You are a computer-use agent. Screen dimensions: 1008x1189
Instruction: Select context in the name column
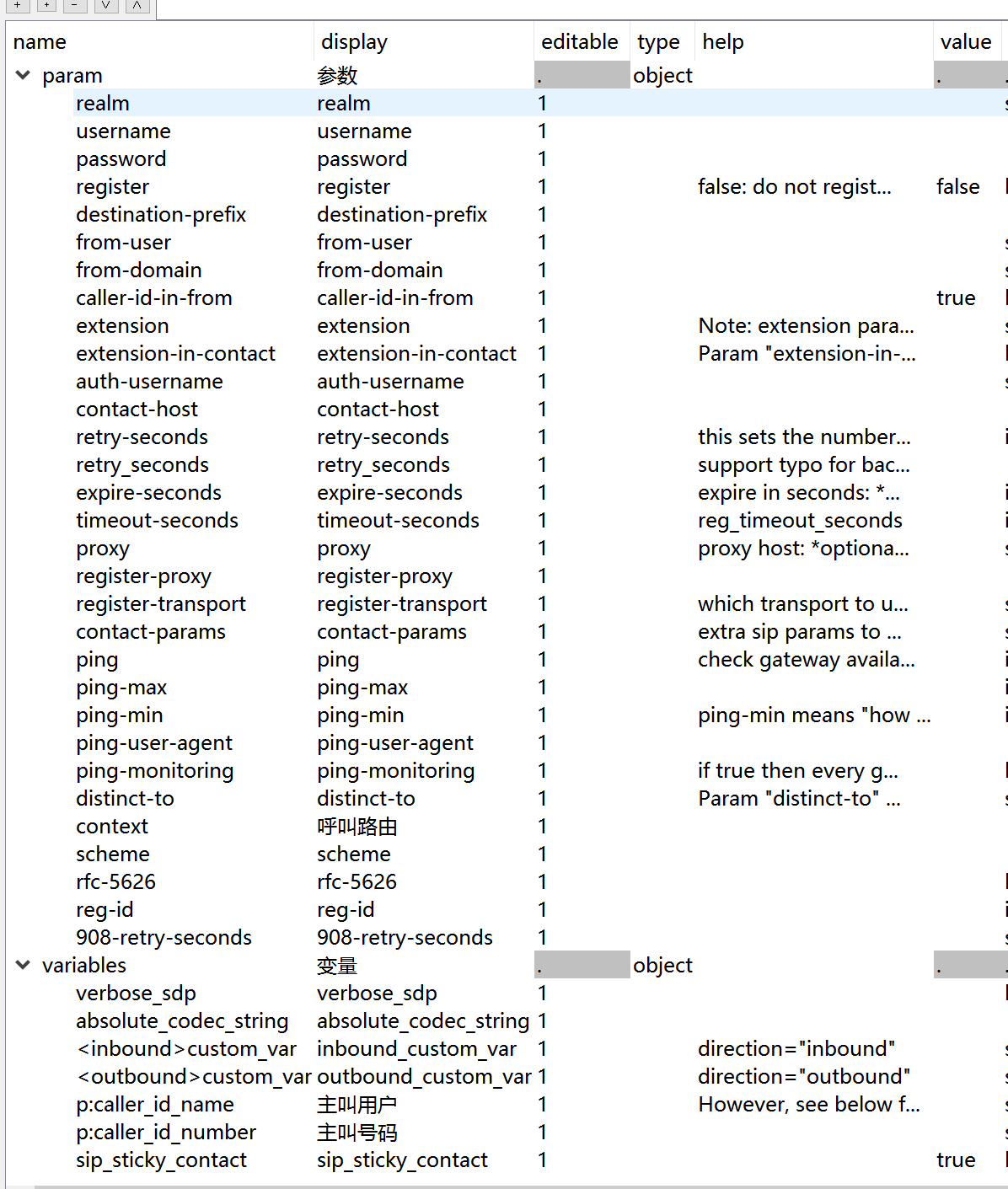pos(112,827)
